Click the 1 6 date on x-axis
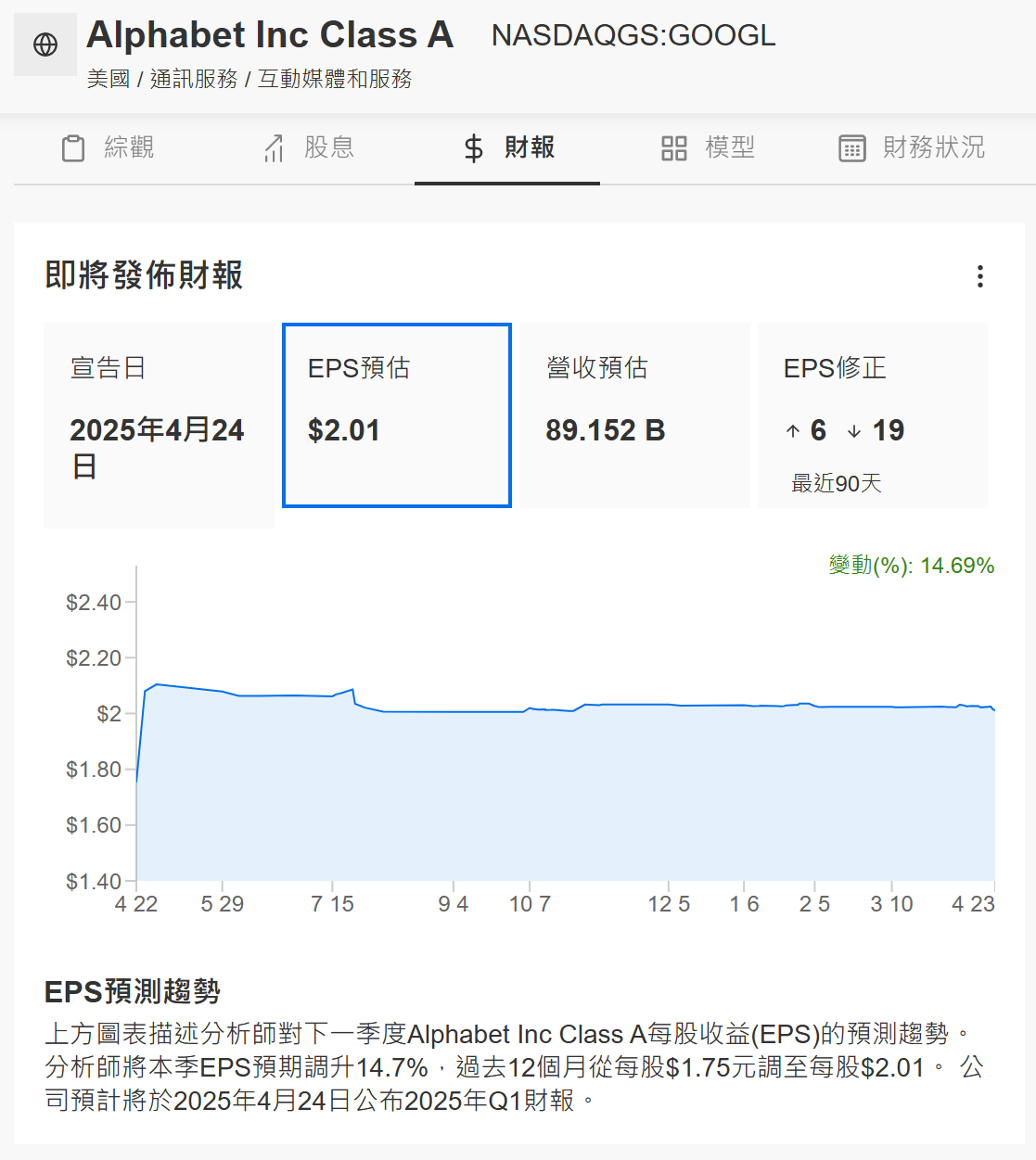The height and width of the screenshot is (1160, 1036). (745, 904)
